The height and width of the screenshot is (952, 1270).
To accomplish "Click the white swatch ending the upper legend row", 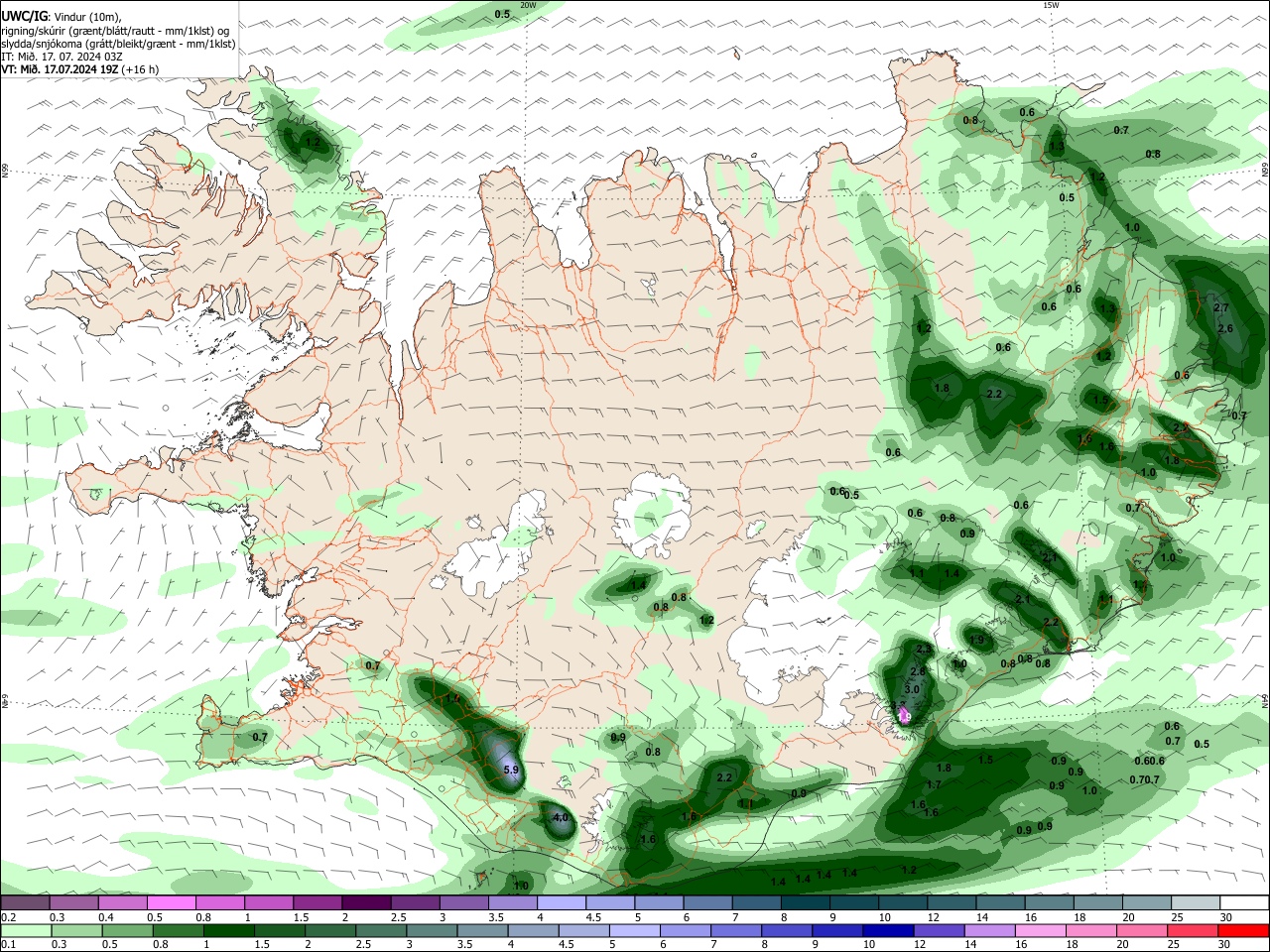I will click(x=1245, y=903).
